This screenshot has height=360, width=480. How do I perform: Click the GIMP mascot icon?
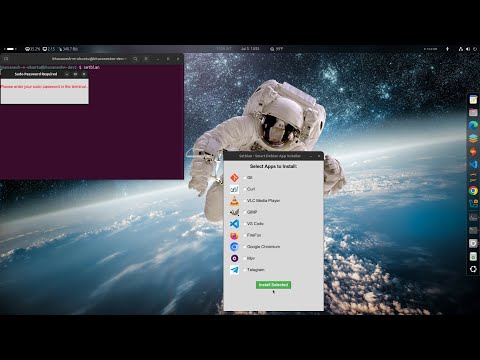pos(234,212)
